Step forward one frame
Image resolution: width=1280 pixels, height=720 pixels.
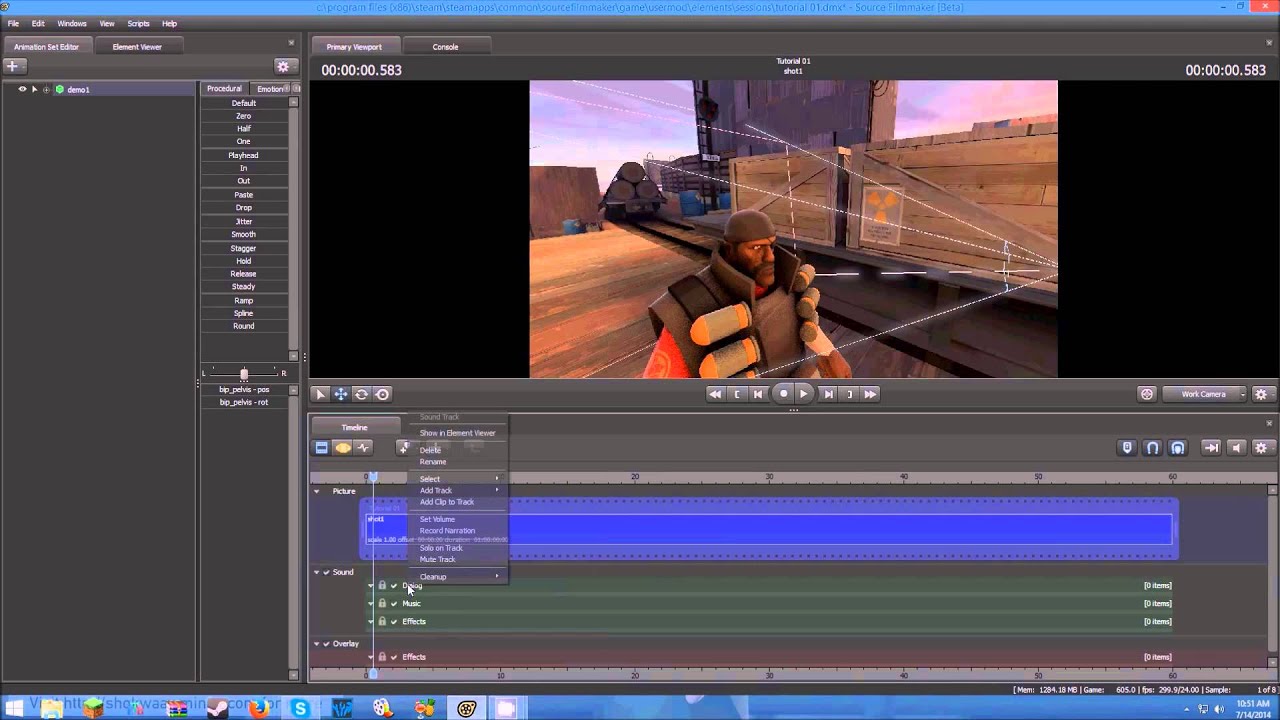(828, 394)
